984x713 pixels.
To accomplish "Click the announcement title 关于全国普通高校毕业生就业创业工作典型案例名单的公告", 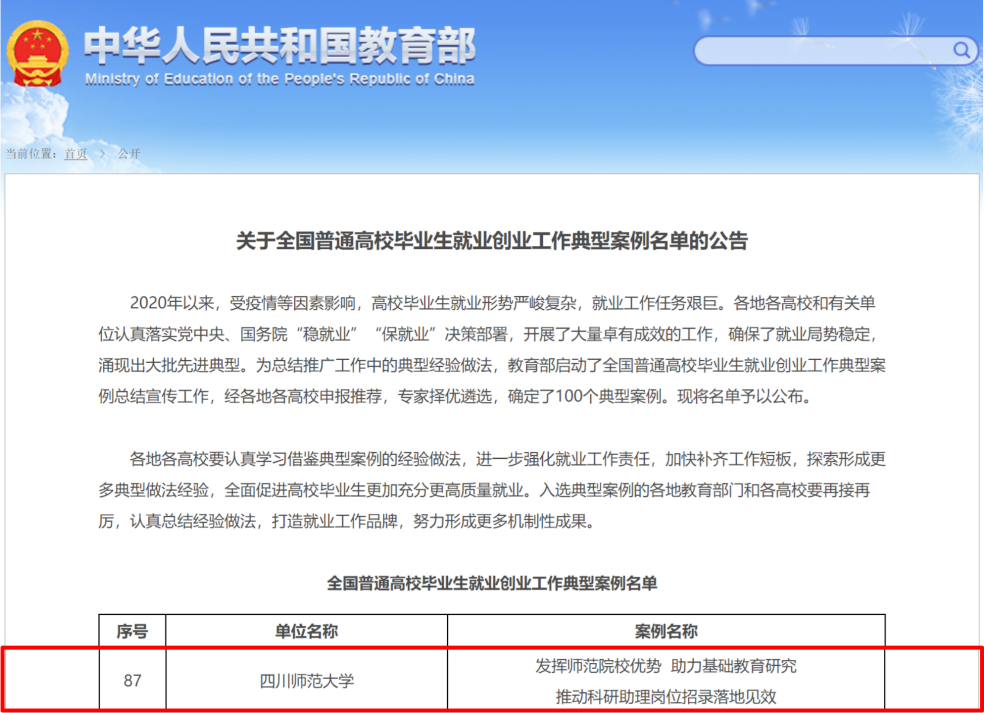I will pyautogui.click(x=492, y=241).
